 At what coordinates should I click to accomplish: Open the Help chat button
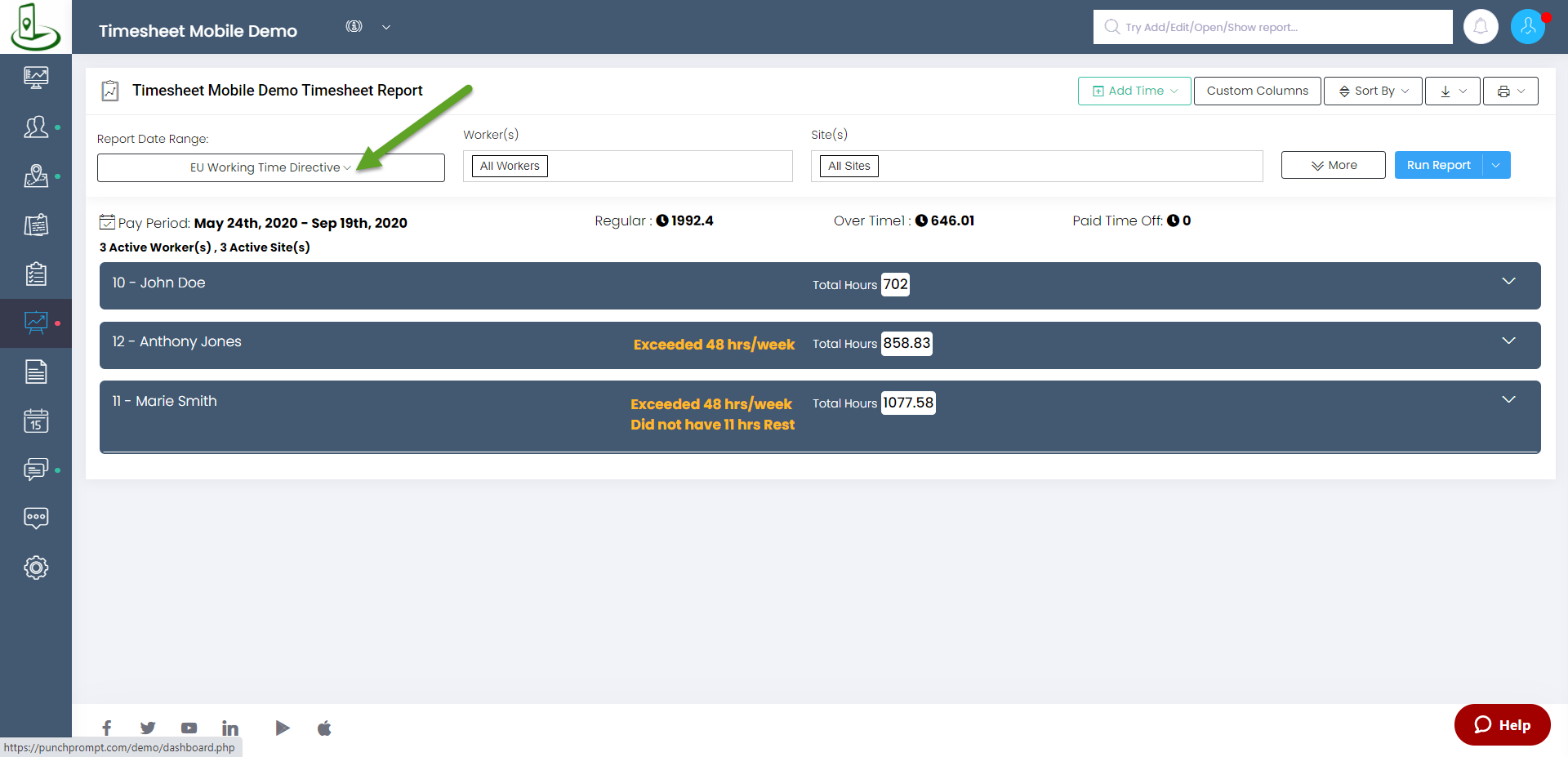1502,724
